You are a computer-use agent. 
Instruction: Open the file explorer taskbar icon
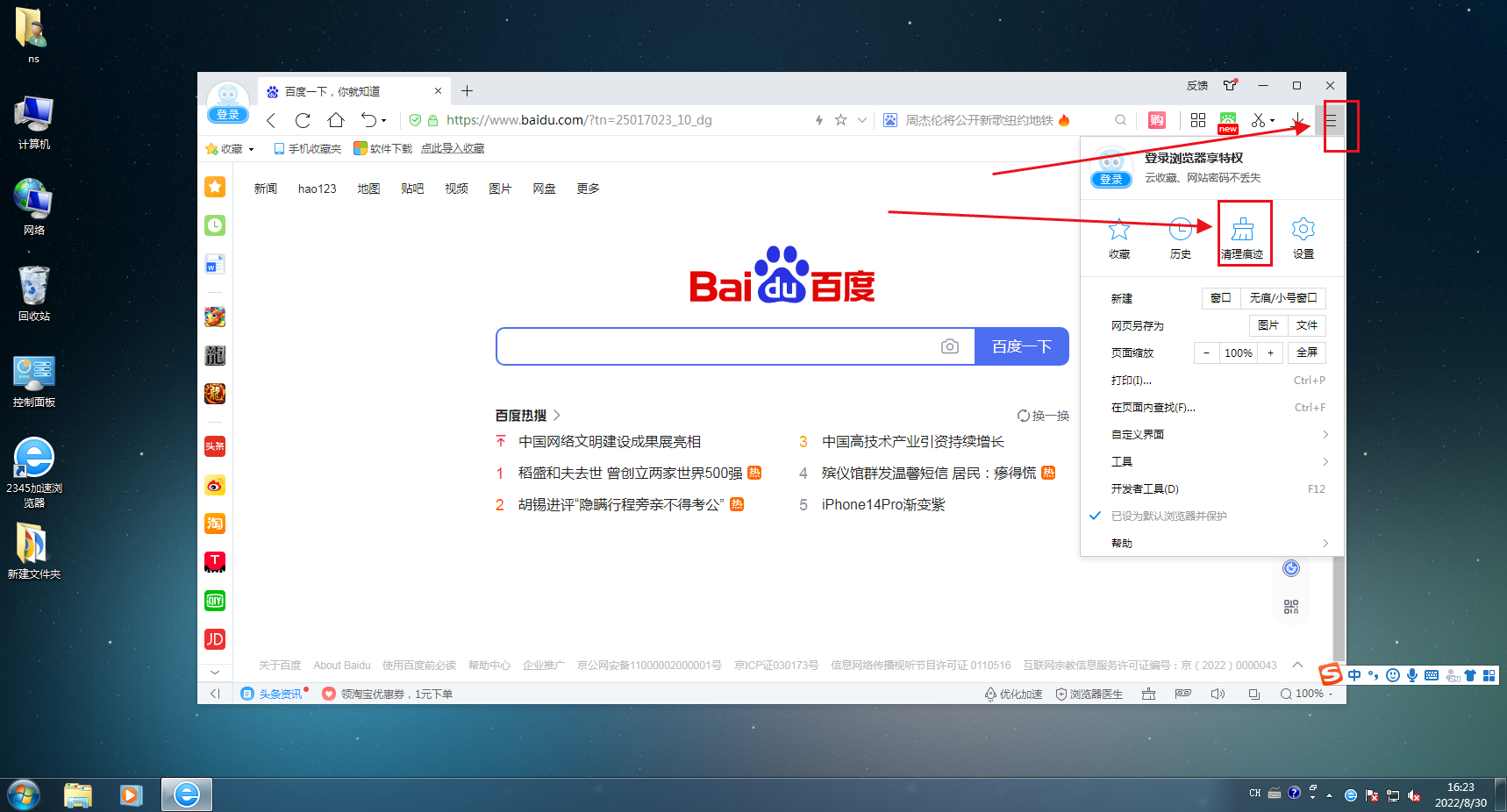point(78,795)
